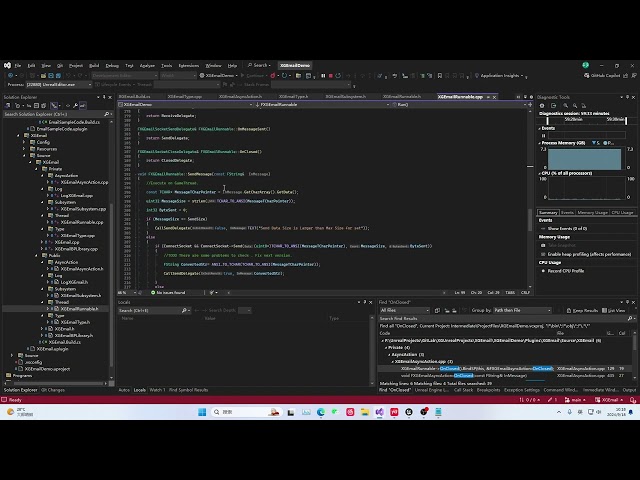Click Continue debug button

252,76
